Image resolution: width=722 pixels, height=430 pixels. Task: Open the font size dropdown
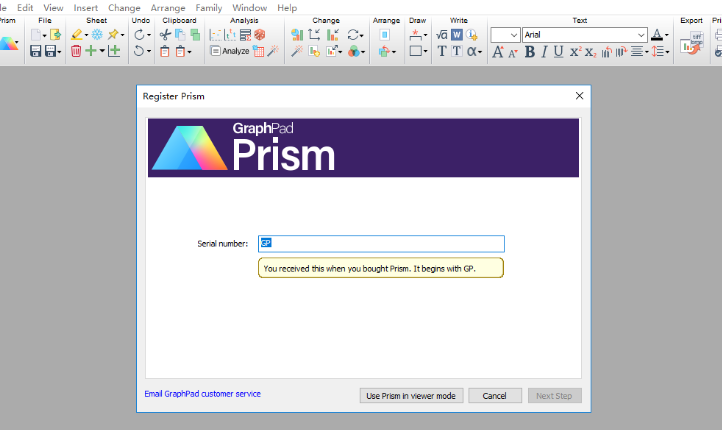pyautogui.click(x=514, y=35)
